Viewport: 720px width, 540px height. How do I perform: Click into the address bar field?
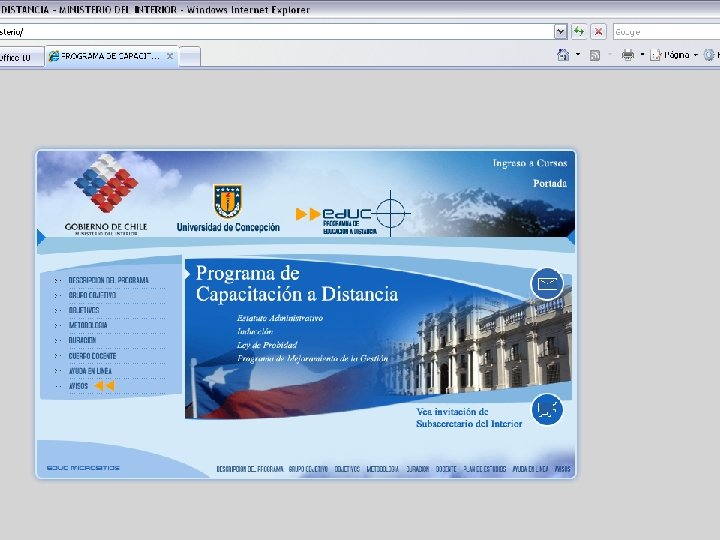tap(276, 31)
